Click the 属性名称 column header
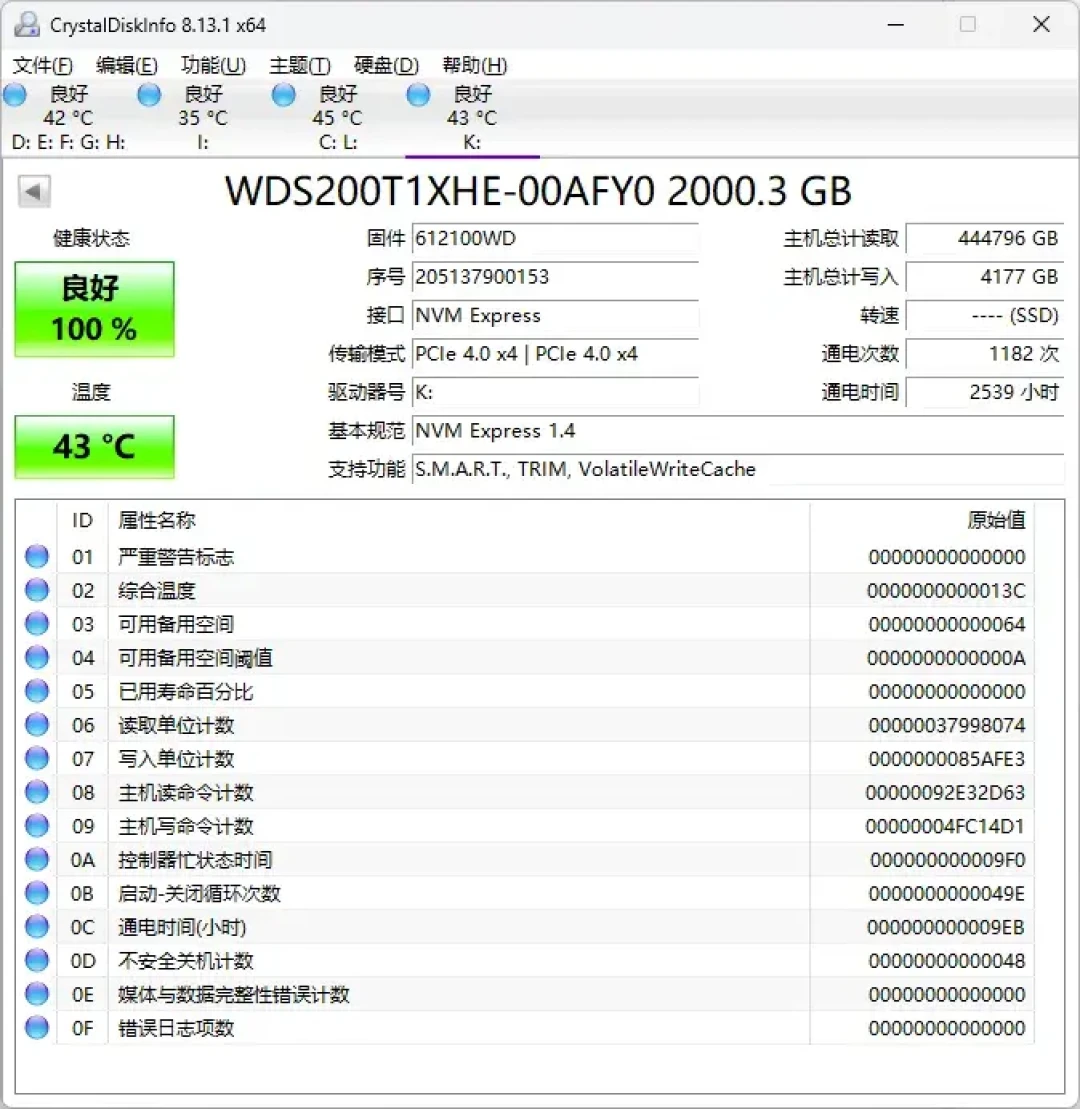The height and width of the screenshot is (1109, 1080). coord(458,521)
